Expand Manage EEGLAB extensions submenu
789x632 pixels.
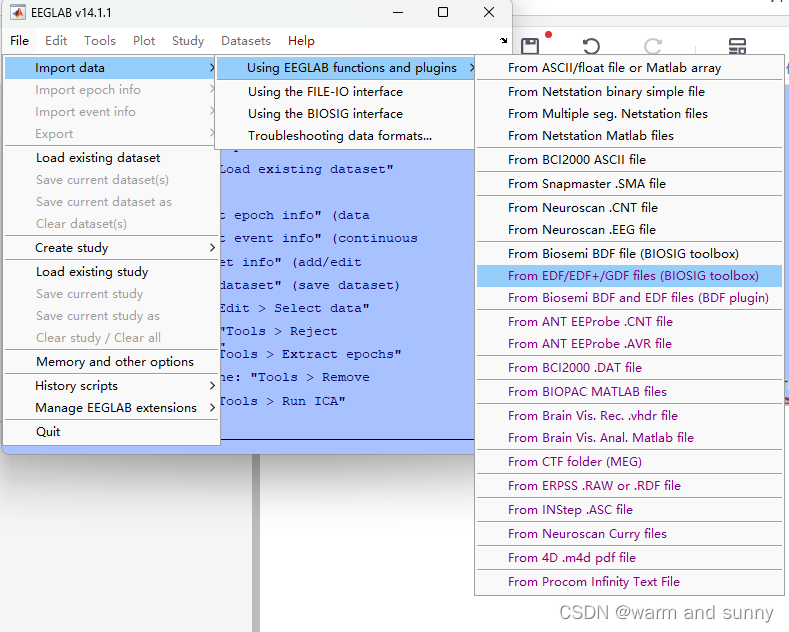point(112,408)
